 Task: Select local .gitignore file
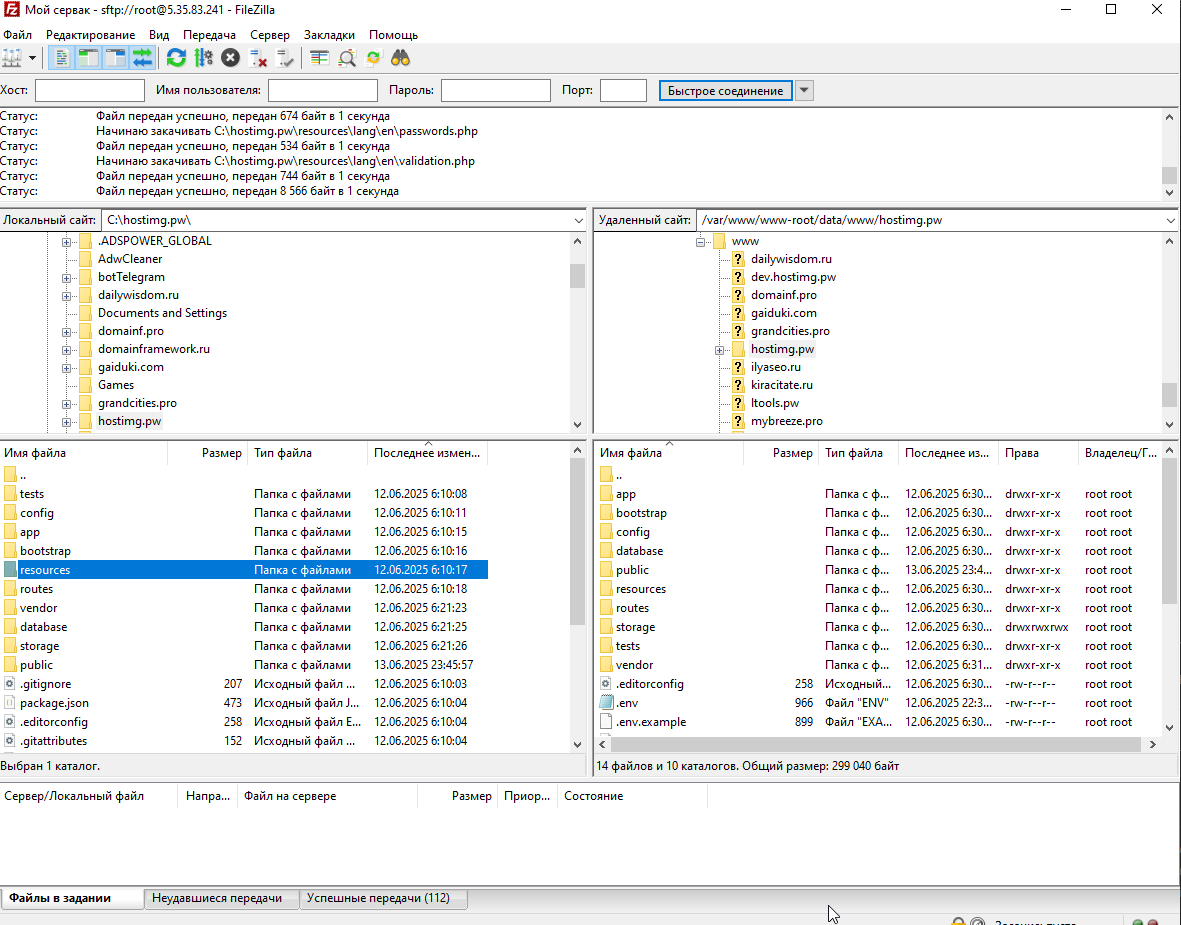pos(245,684)
